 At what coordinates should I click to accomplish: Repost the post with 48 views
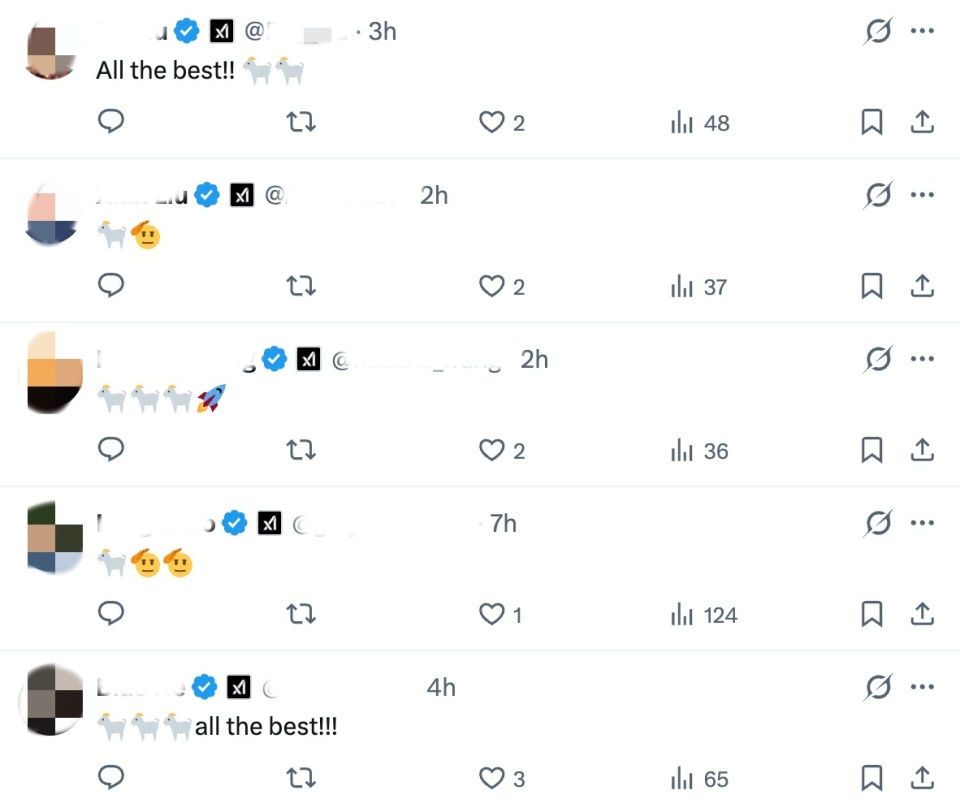[301, 122]
